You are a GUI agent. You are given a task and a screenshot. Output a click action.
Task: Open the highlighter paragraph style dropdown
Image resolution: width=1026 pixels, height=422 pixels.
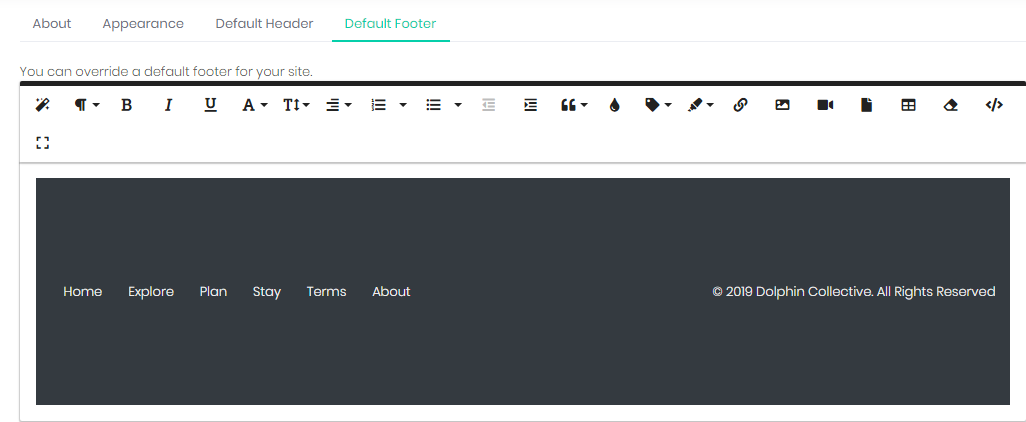[x=700, y=105]
